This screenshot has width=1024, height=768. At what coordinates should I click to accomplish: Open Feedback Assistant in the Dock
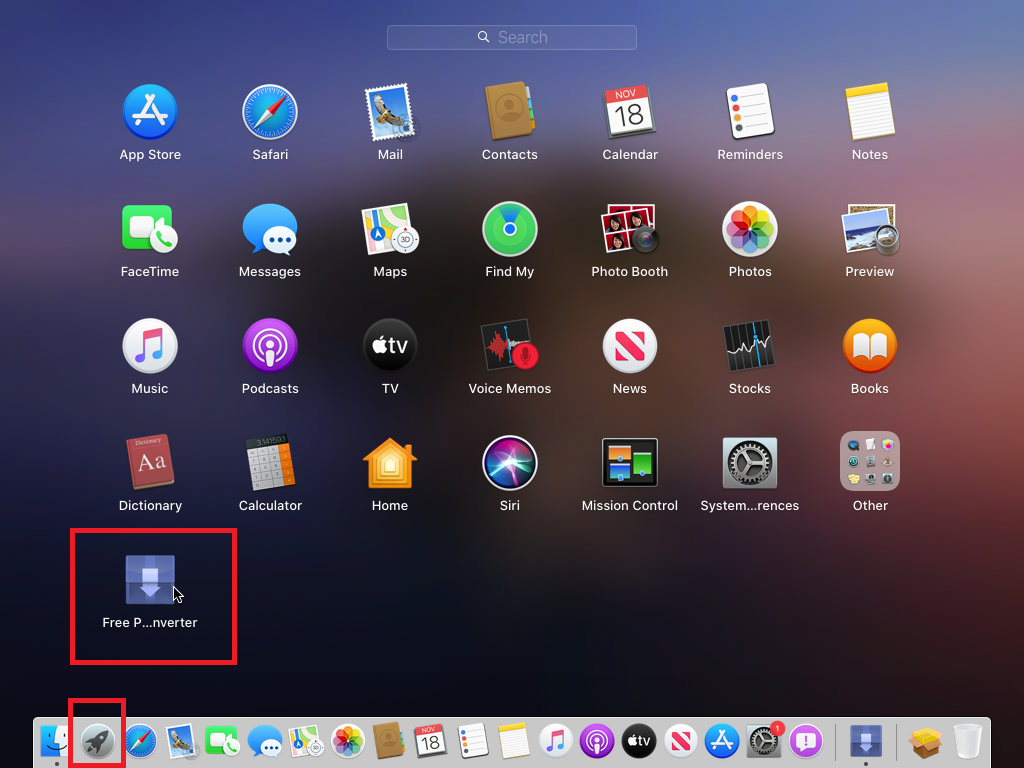pyautogui.click(x=806, y=742)
